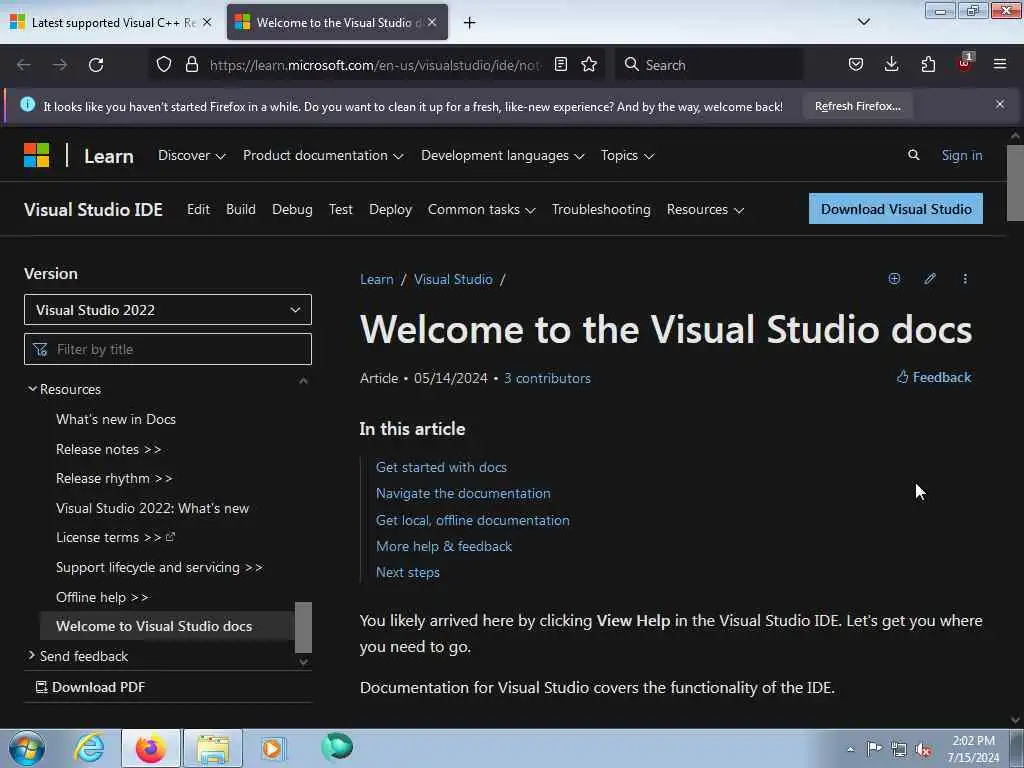Open the Windows Start orb
Screen dimensions: 1024x768
[x=27, y=748]
